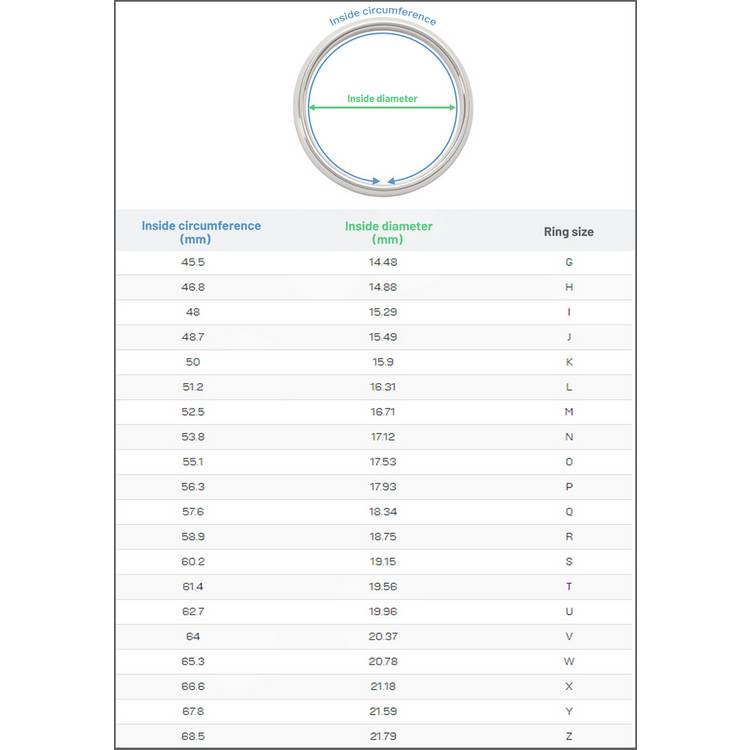750x750 pixels.
Task: Select diameter value 18.75
Action: pyautogui.click(x=383, y=536)
